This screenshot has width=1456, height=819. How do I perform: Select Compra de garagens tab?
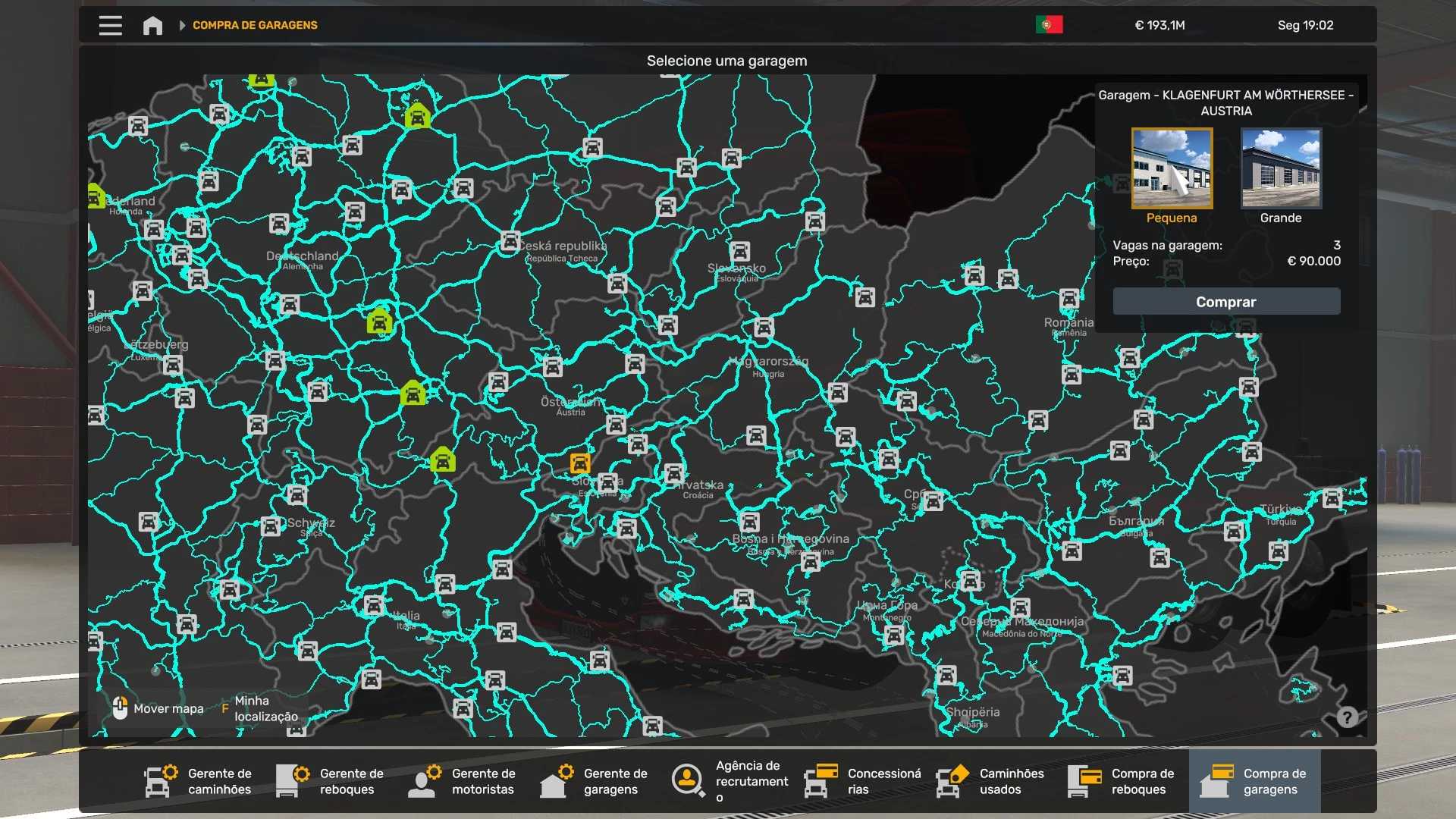click(1255, 781)
